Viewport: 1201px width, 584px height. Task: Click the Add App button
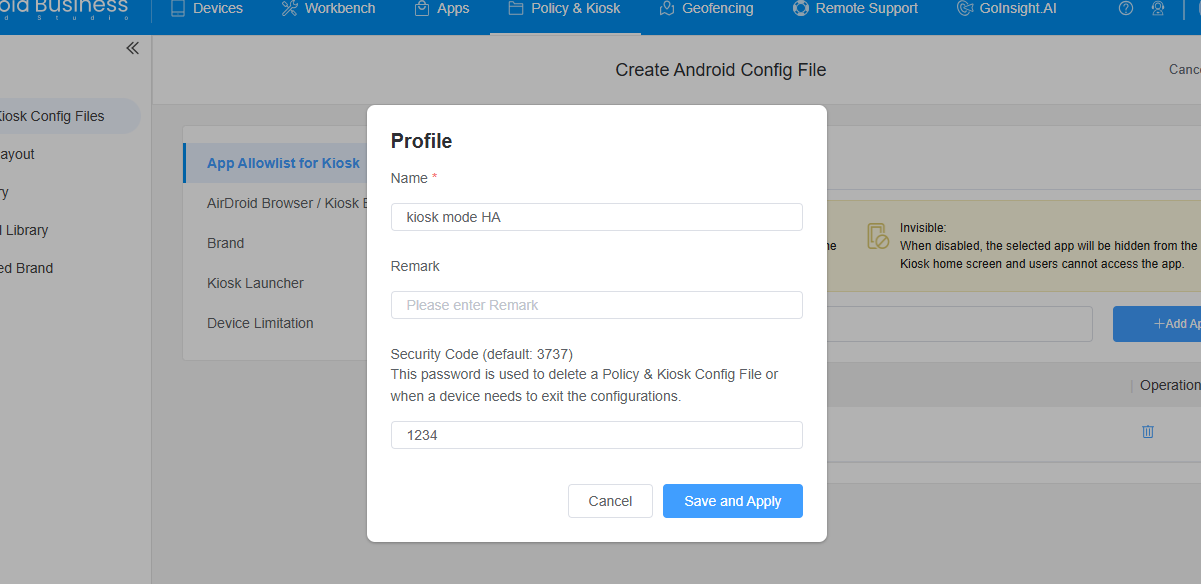coord(1172,323)
